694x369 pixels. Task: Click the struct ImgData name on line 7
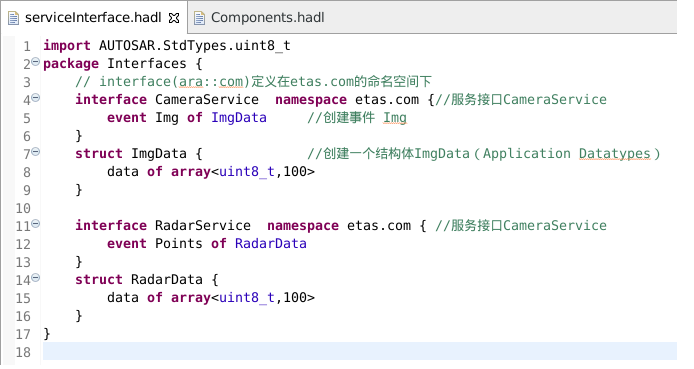pyautogui.click(x=159, y=154)
